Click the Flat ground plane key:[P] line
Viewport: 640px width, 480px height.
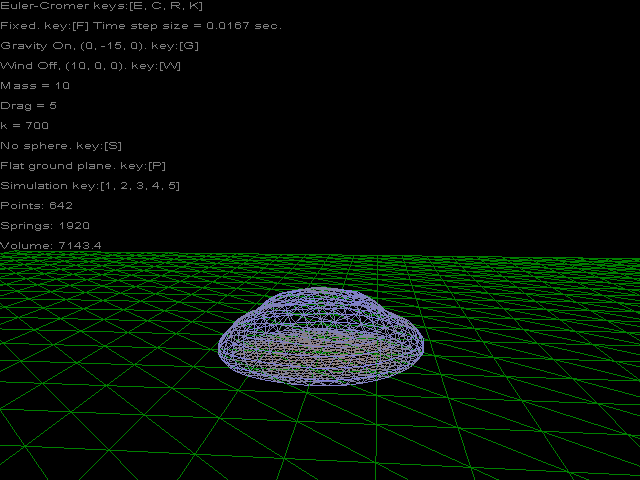(x=83, y=166)
